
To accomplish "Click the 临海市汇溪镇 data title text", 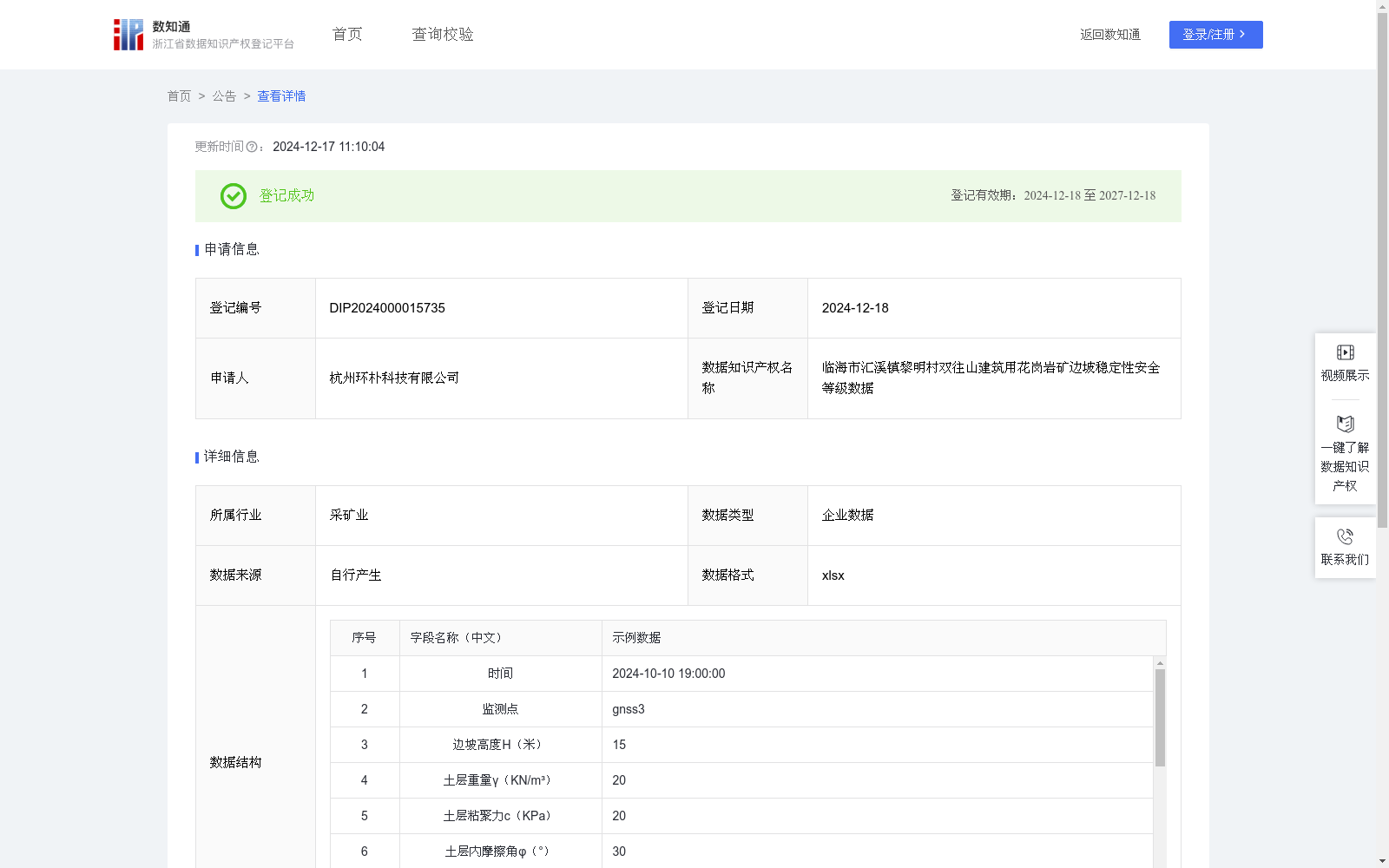I will coord(991,378).
